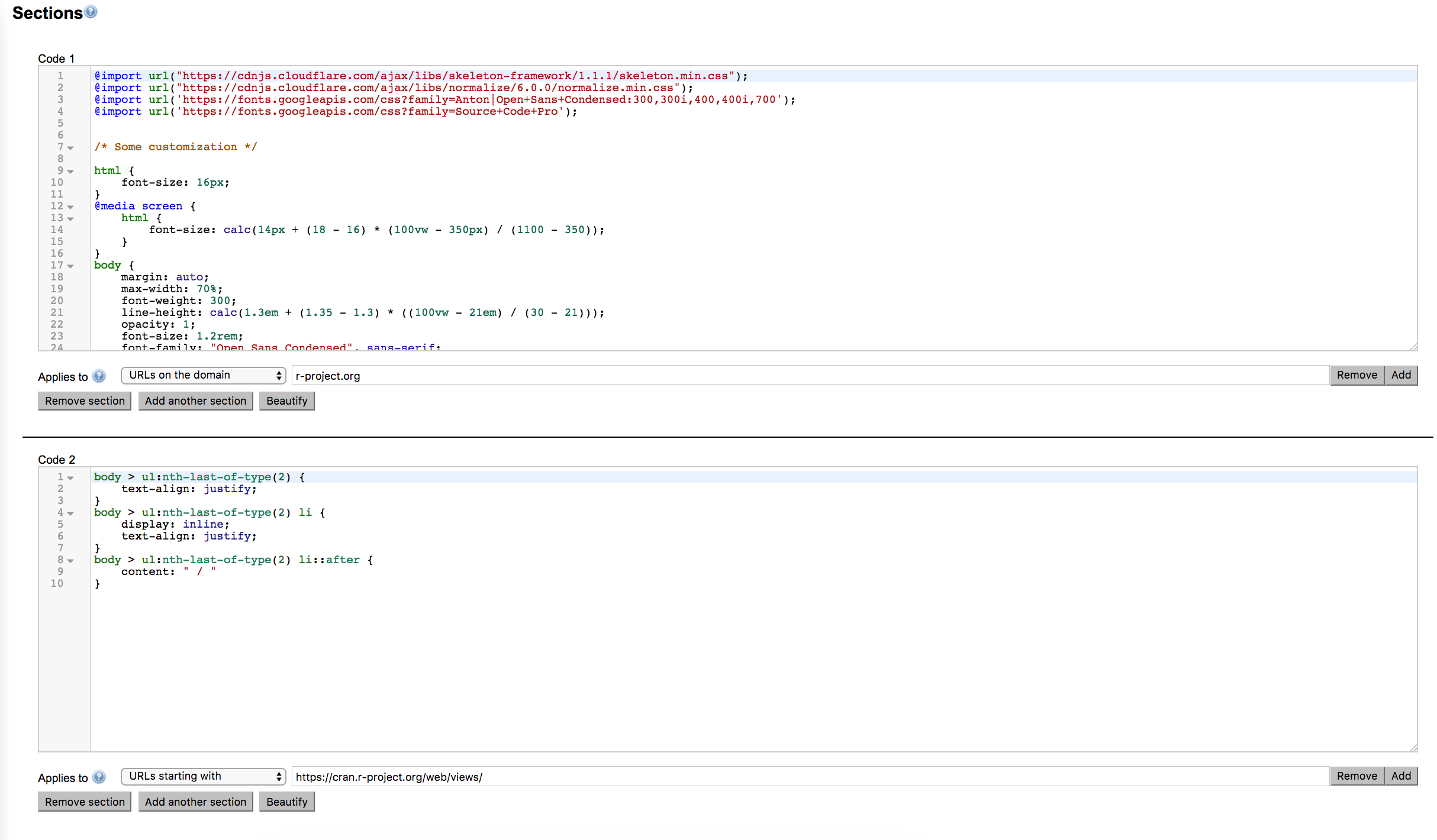This screenshot has height=840, width=1437.
Task: Click help icon beside Code 2 Applies to
Action: click(99, 777)
